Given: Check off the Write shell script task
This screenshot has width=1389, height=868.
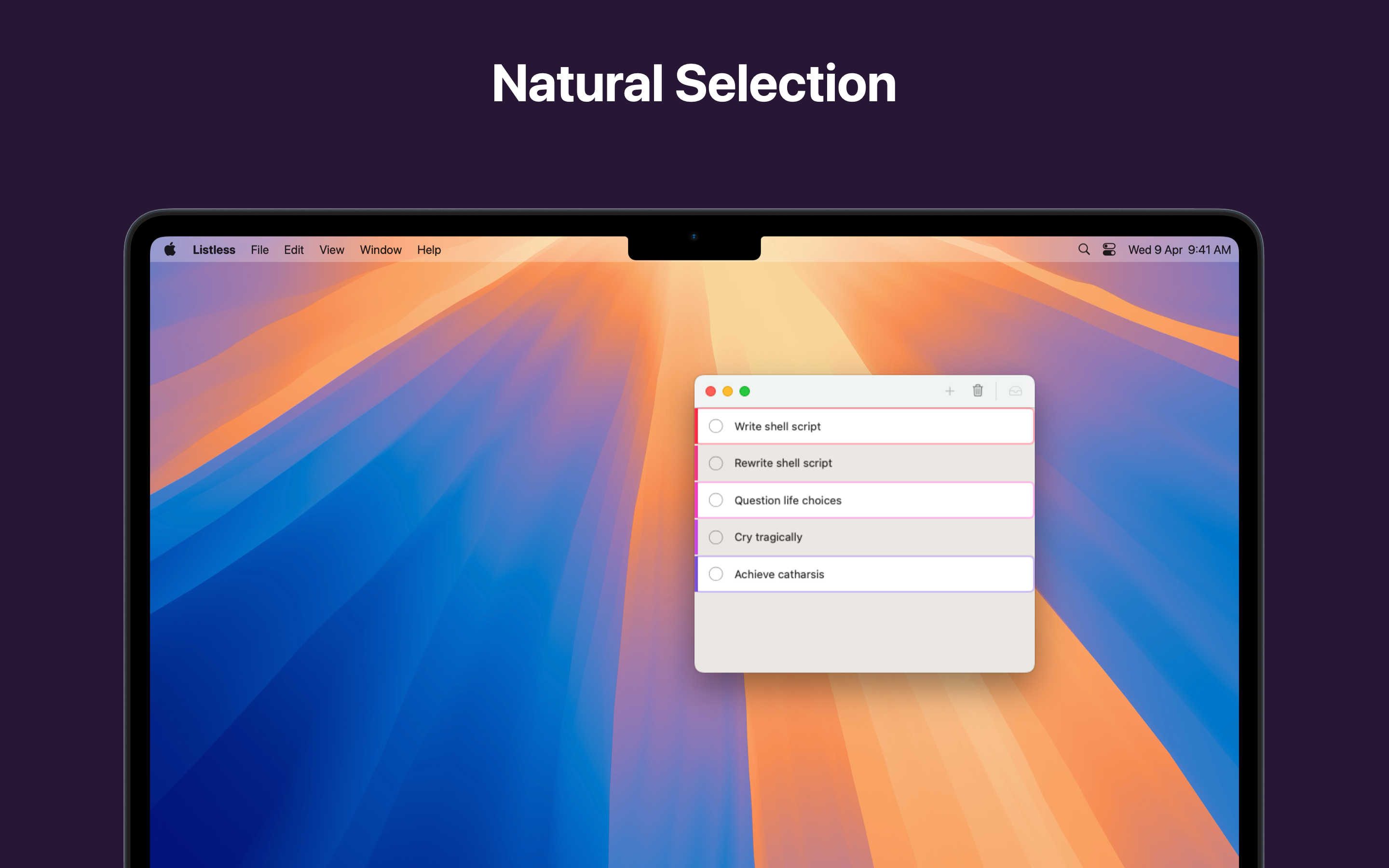Looking at the screenshot, I should tap(716, 426).
